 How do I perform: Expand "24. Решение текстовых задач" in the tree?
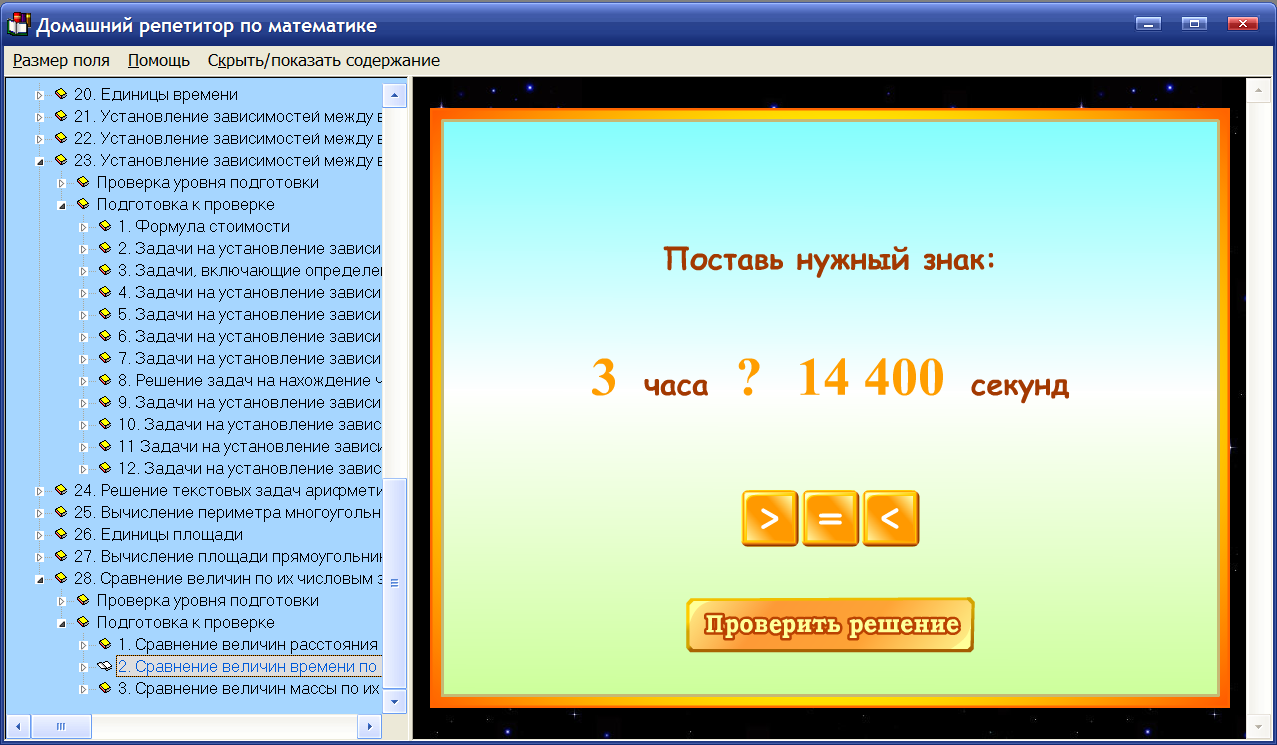coord(37,489)
